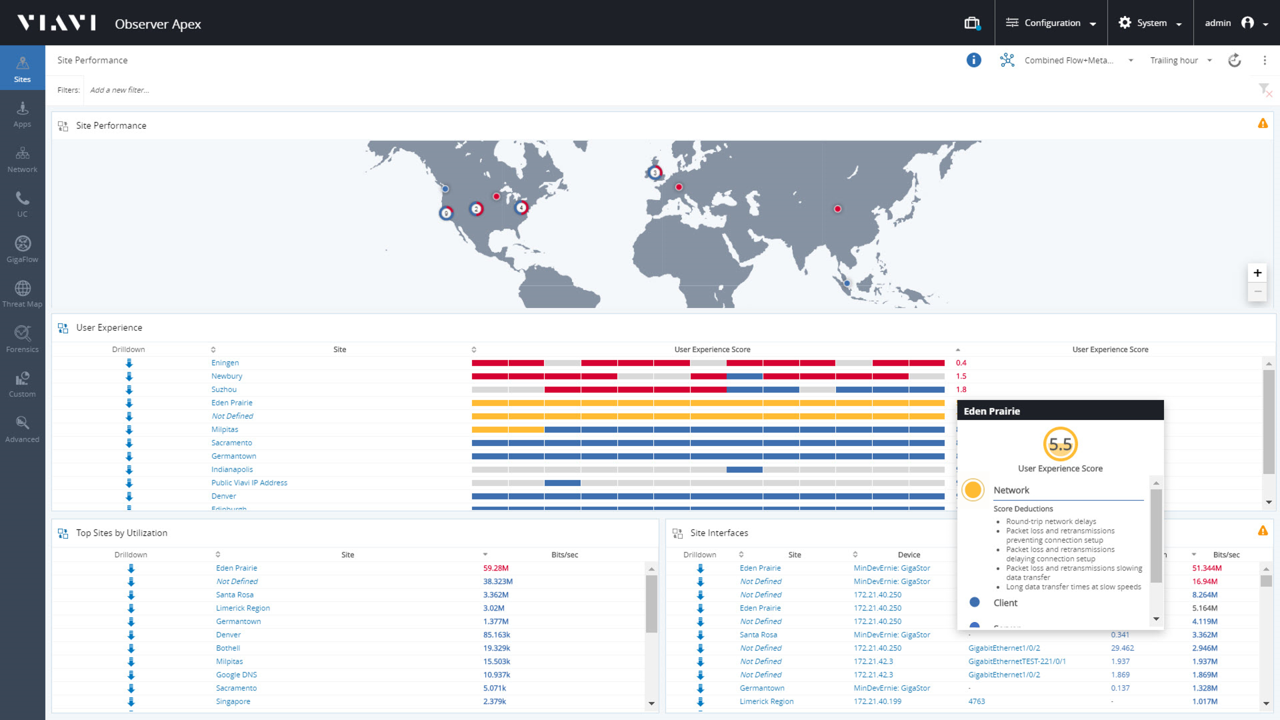Screen dimensions: 1280x720
Task: Zoom in on the map
Action: (1257, 273)
